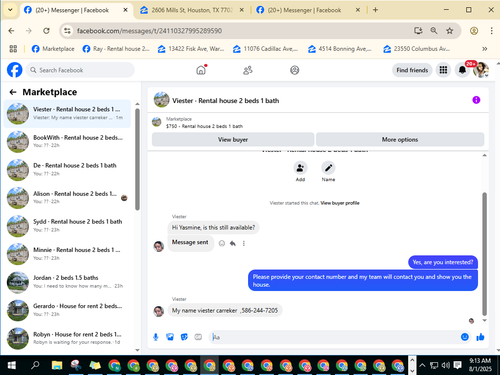This screenshot has width=500, height=375.
Task: Open the Chrome profile icon
Action: (x=474, y=31)
